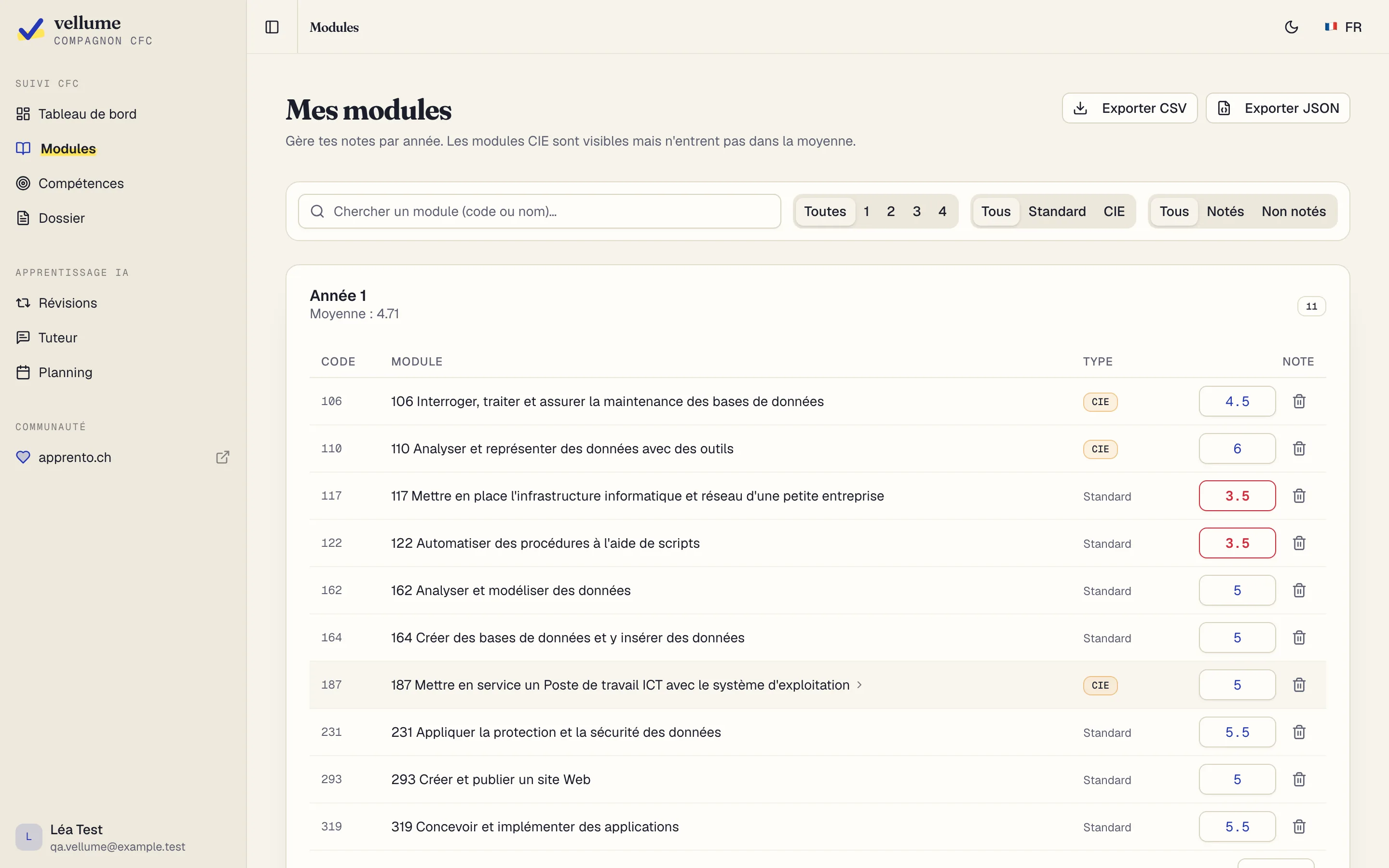Select module row 162 Analyser et modéliser des données

817,590
